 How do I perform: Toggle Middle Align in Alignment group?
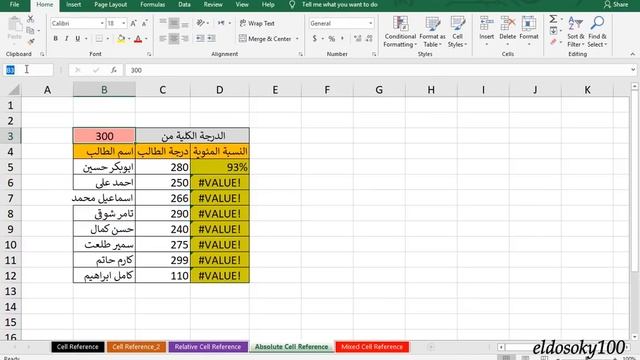(x=174, y=23)
